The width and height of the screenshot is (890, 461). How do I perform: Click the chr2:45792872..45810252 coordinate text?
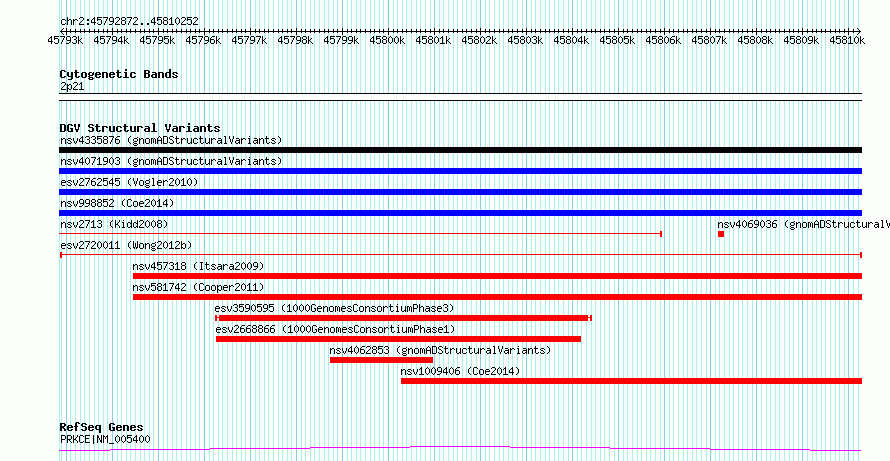pos(129,22)
